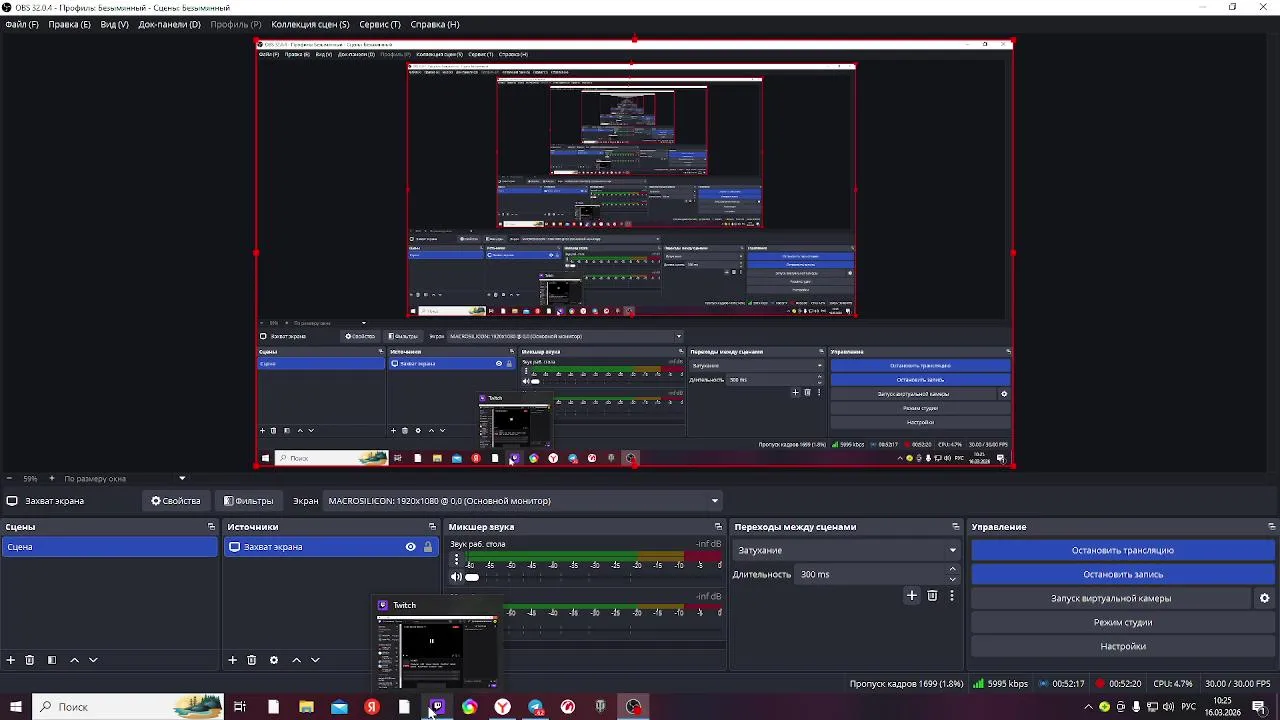Move source up in Источники panel
The width and height of the screenshot is (1280, 720).
pos(296,660)
